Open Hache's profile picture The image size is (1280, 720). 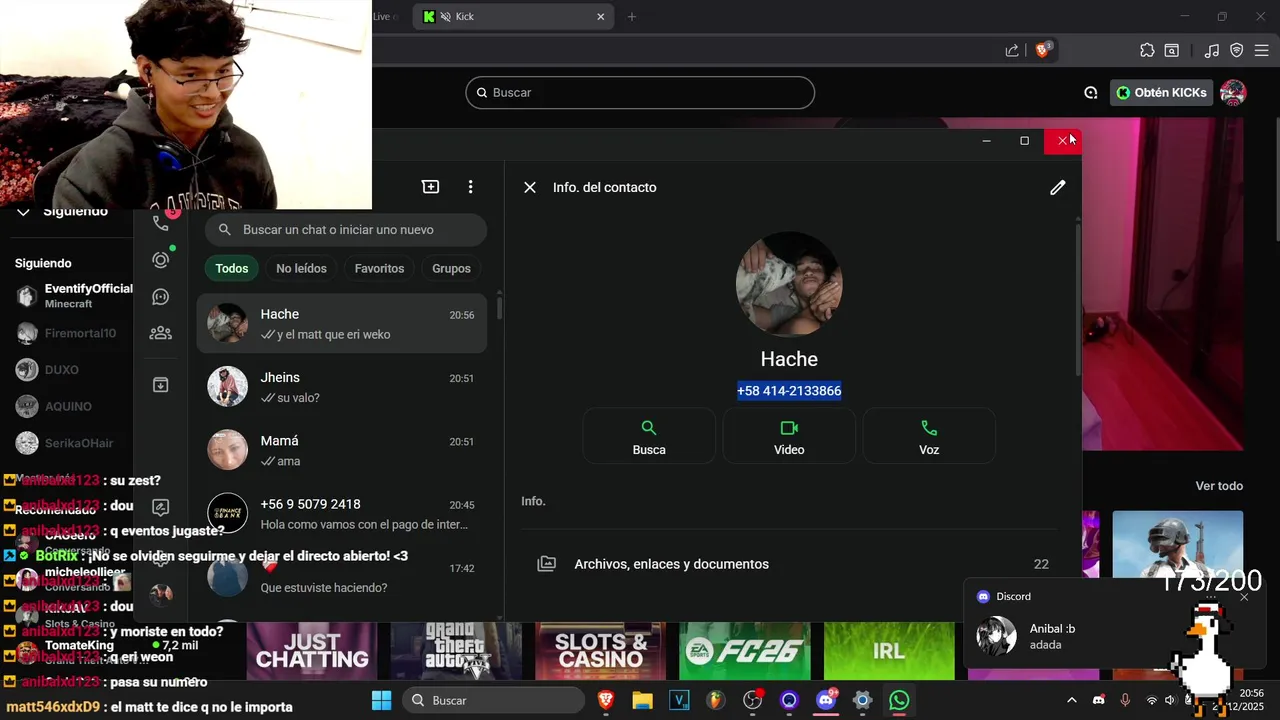point(789,285)
